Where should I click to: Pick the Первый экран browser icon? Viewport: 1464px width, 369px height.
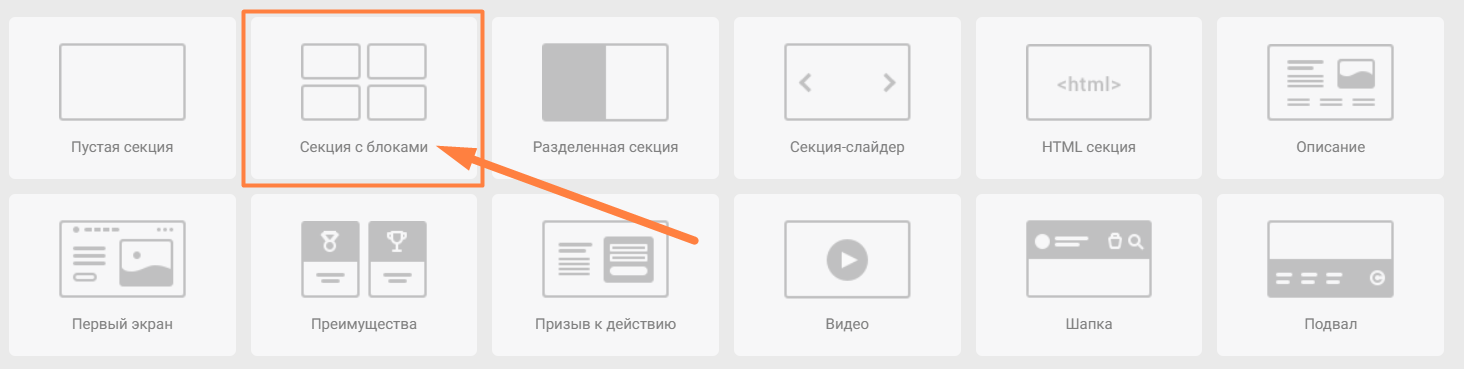pyautogui.click(x=122, y=259)
